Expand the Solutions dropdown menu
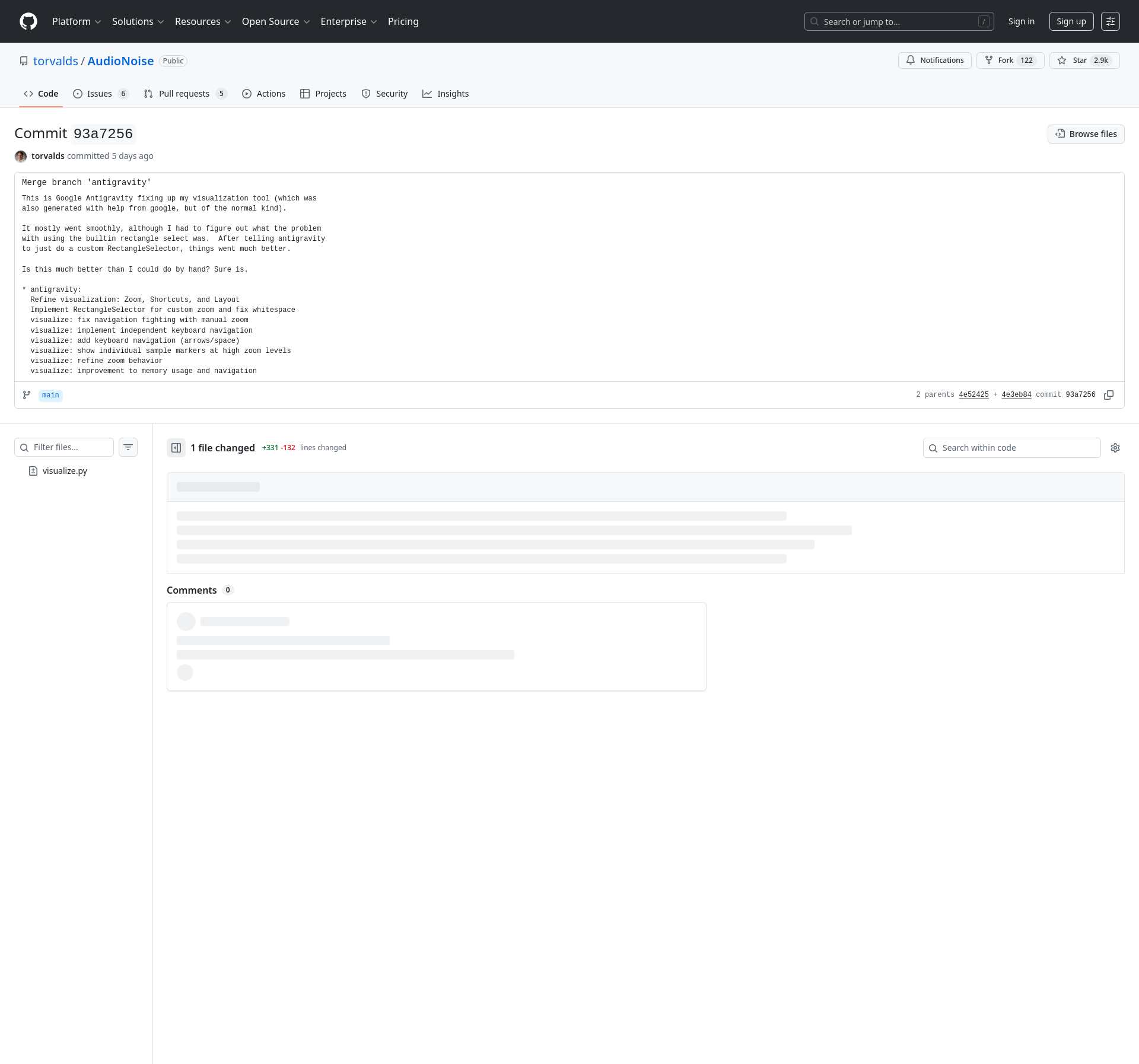1139x1064 pixels. coord(138,21)
